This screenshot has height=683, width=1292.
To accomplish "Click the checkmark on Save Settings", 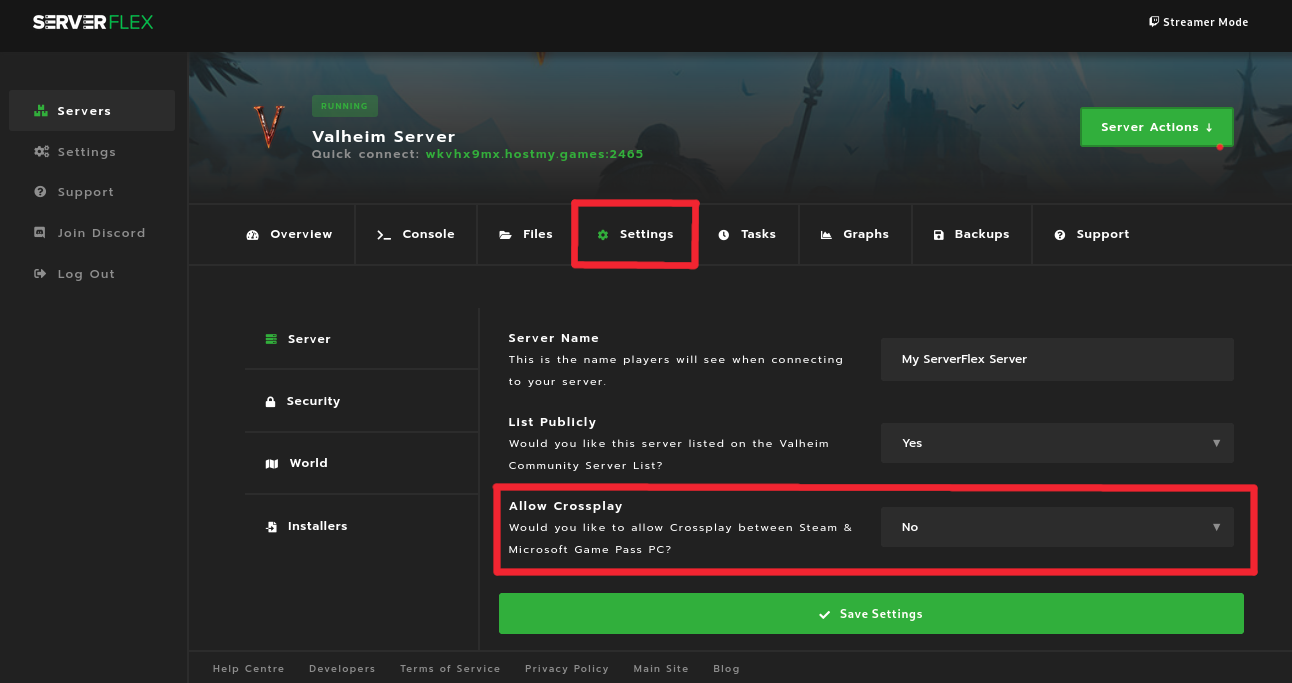I will coord(825,615).
